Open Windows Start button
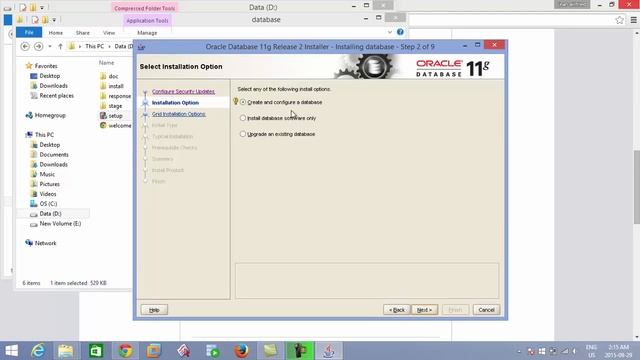Viewport: 640px width, 360px height. 11,351
